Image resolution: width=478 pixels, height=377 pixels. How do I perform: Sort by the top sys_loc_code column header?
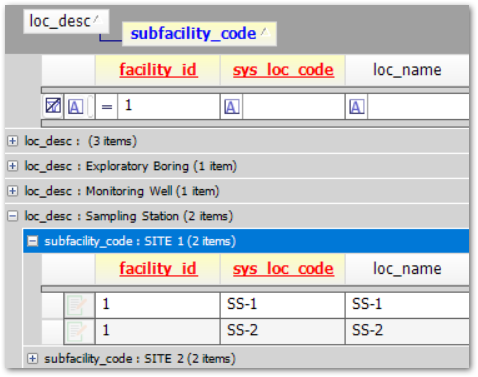[x=283, y=70]
